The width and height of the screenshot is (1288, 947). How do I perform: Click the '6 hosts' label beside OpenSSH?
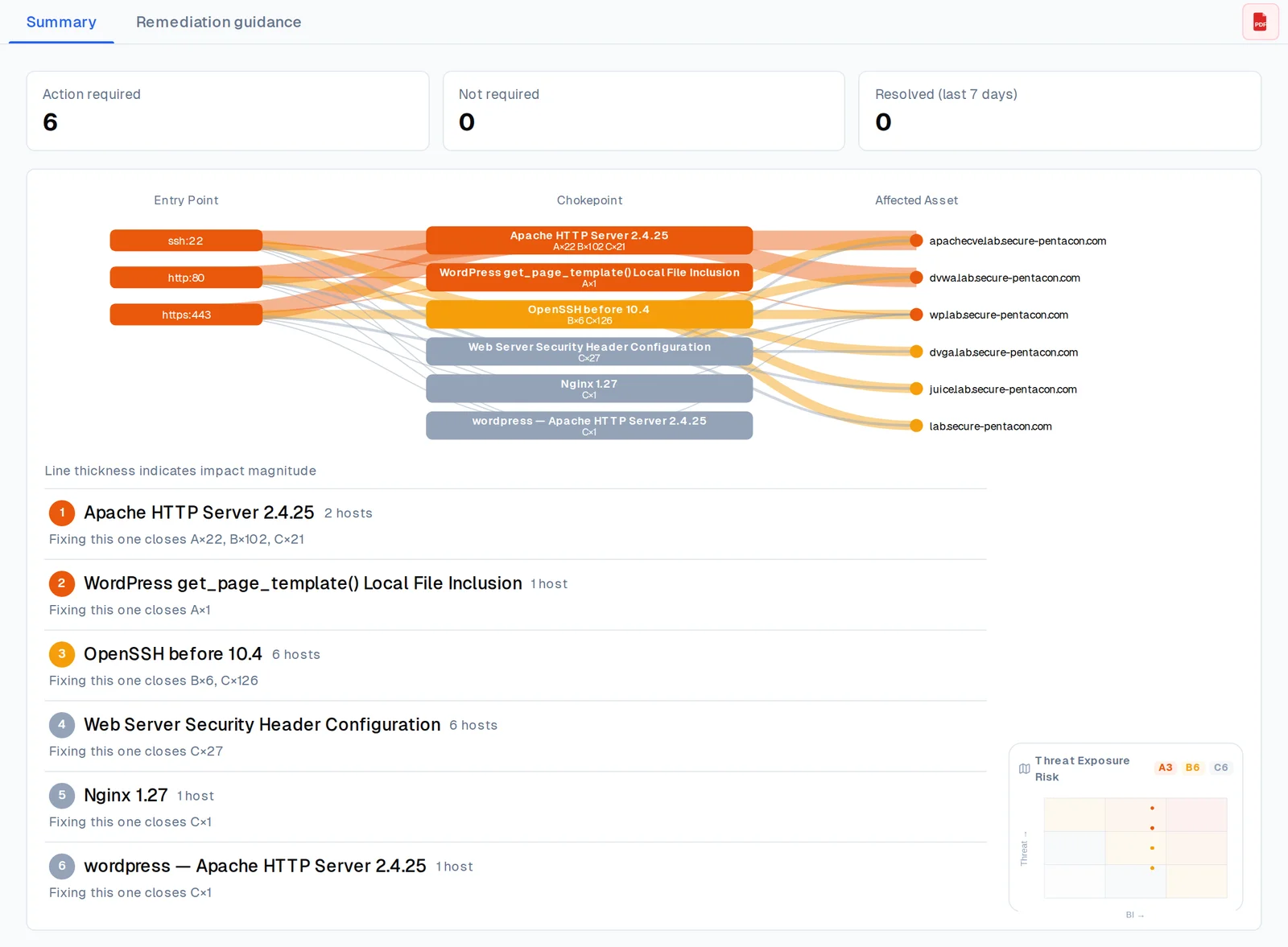[296, 655]
